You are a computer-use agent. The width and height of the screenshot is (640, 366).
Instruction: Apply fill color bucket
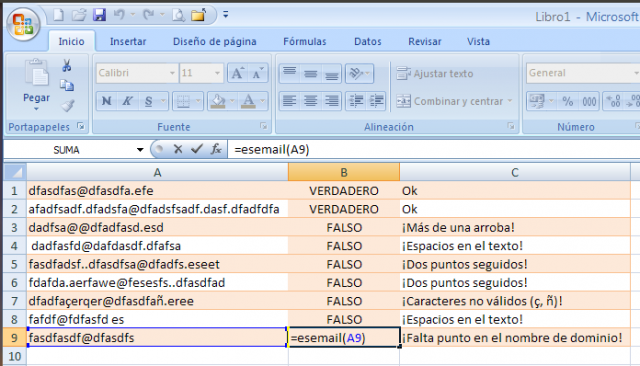[218, 101]
